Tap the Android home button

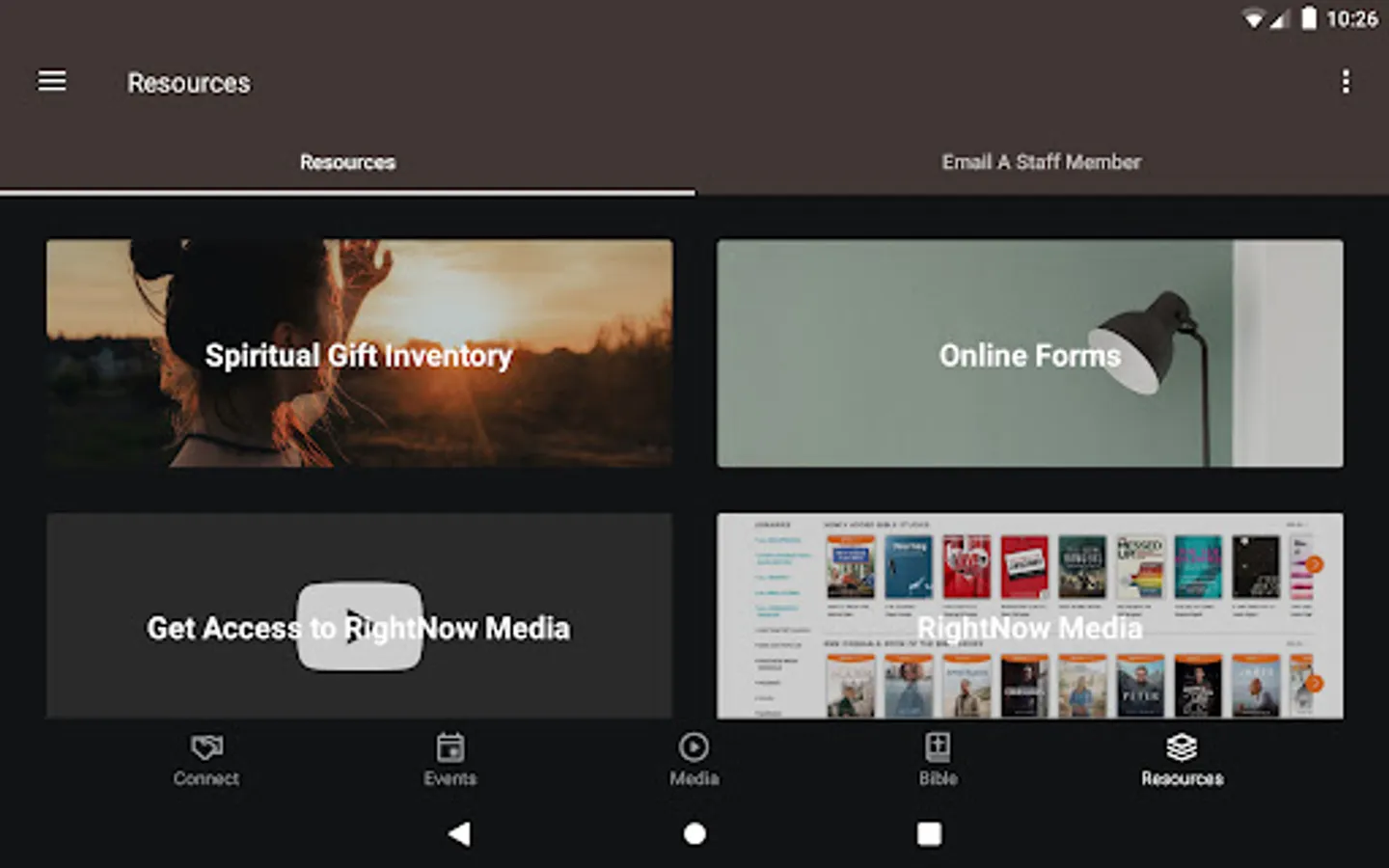pyautogui.click(x=694, y=833)
